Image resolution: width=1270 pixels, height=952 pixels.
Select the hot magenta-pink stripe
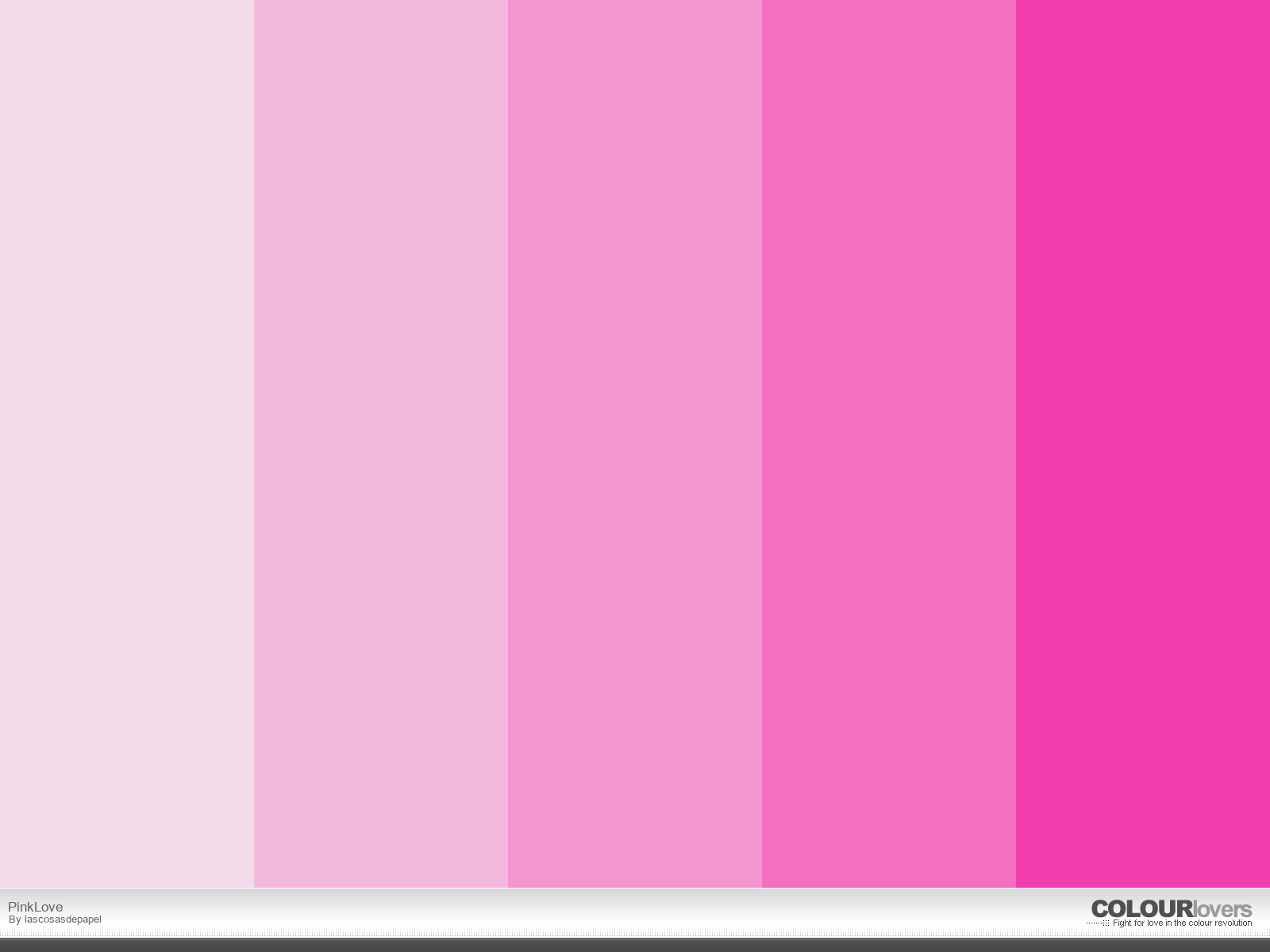click(1143, 443)
